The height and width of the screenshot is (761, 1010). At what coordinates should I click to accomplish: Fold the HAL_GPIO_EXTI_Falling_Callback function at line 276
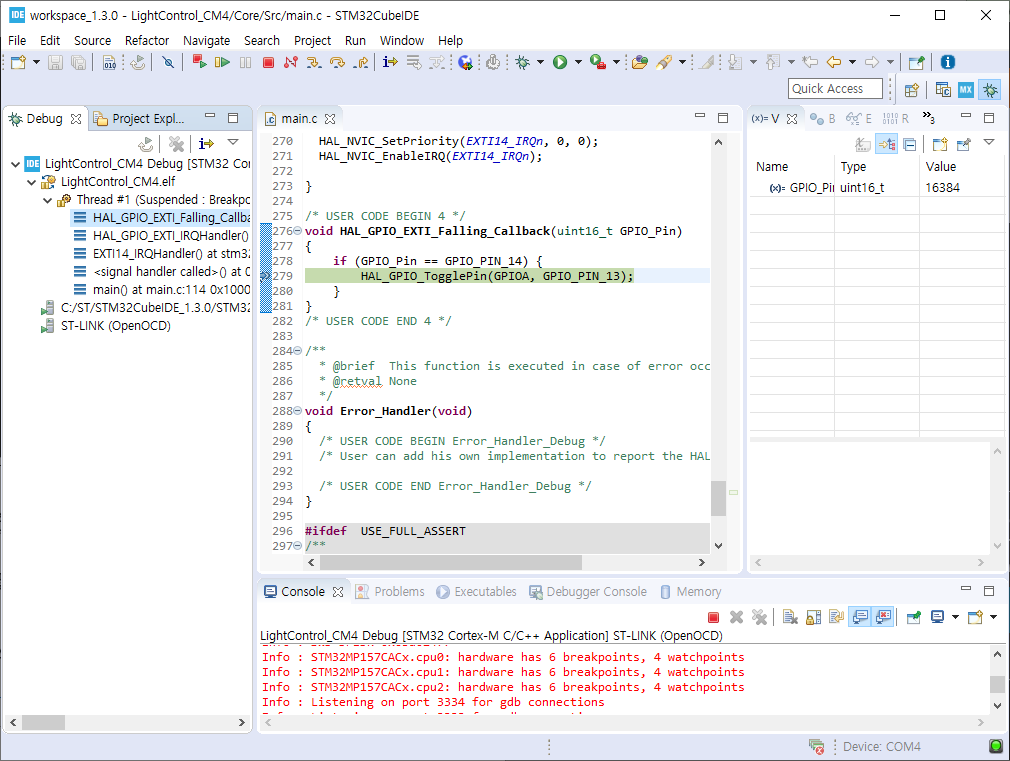coord(298,231)
